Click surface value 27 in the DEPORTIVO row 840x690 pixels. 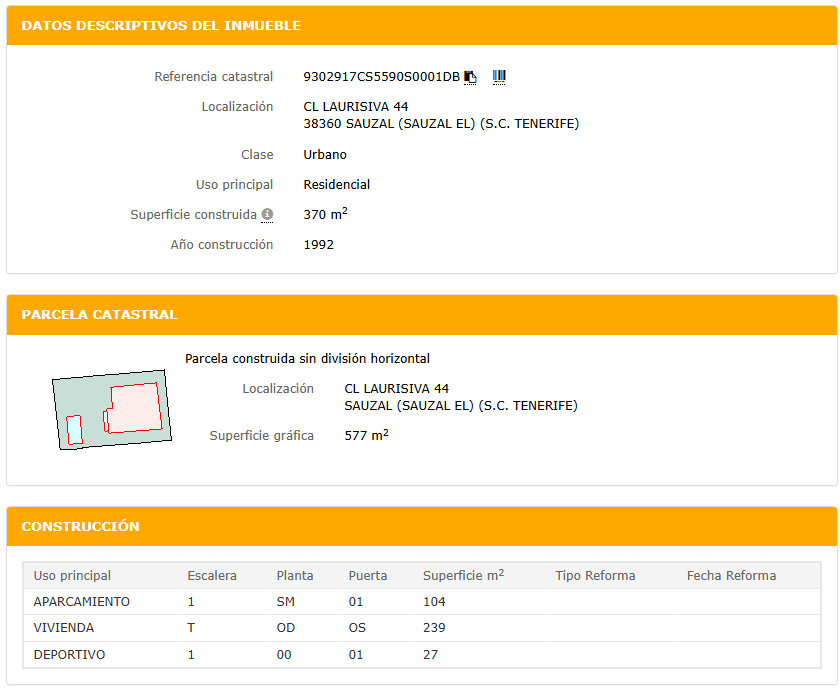click(x=430, y=655)
